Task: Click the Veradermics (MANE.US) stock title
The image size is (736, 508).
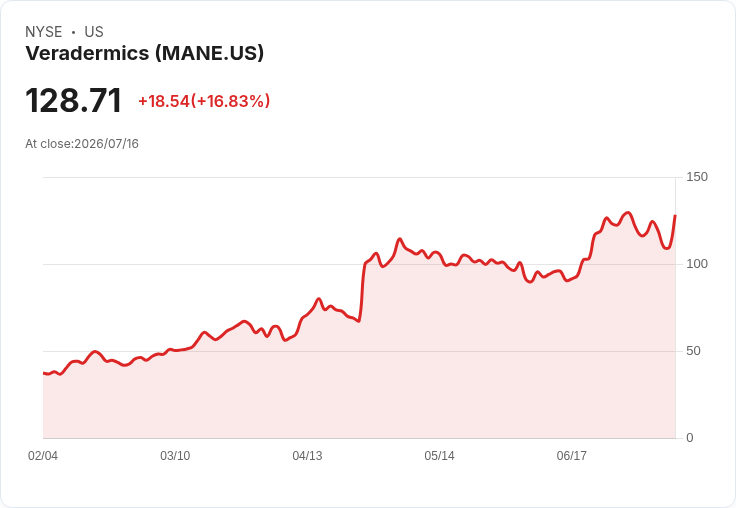Action: 145,54
